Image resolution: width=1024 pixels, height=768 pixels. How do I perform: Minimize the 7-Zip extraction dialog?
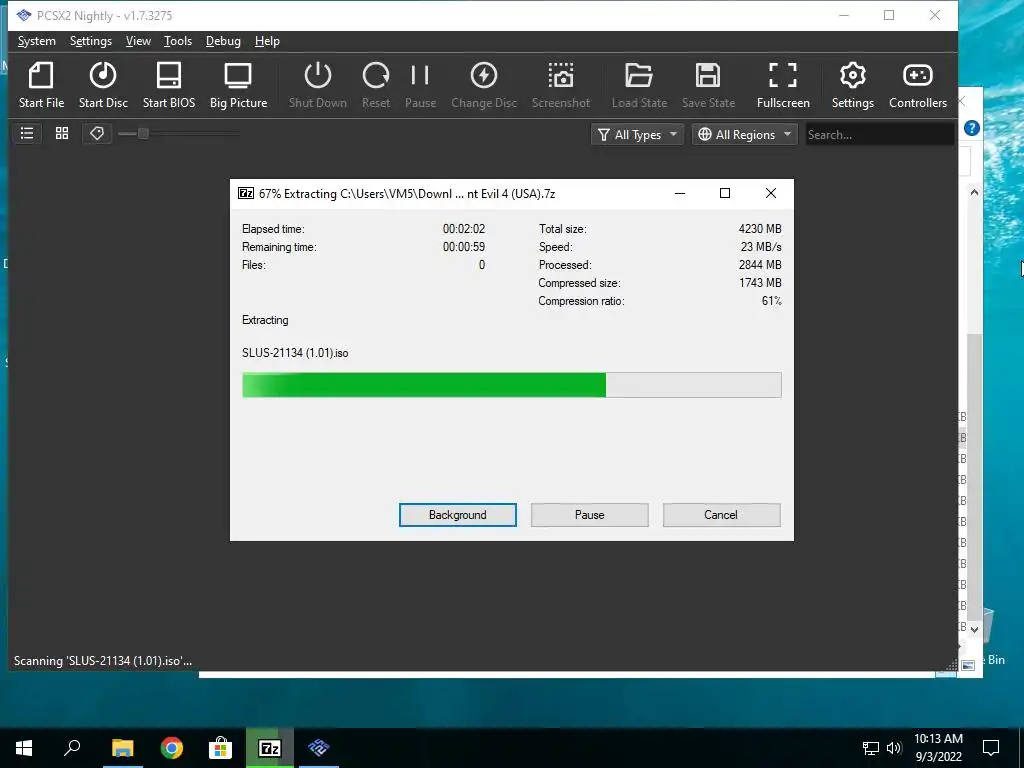pyautogui.click(x=680, y=193)
